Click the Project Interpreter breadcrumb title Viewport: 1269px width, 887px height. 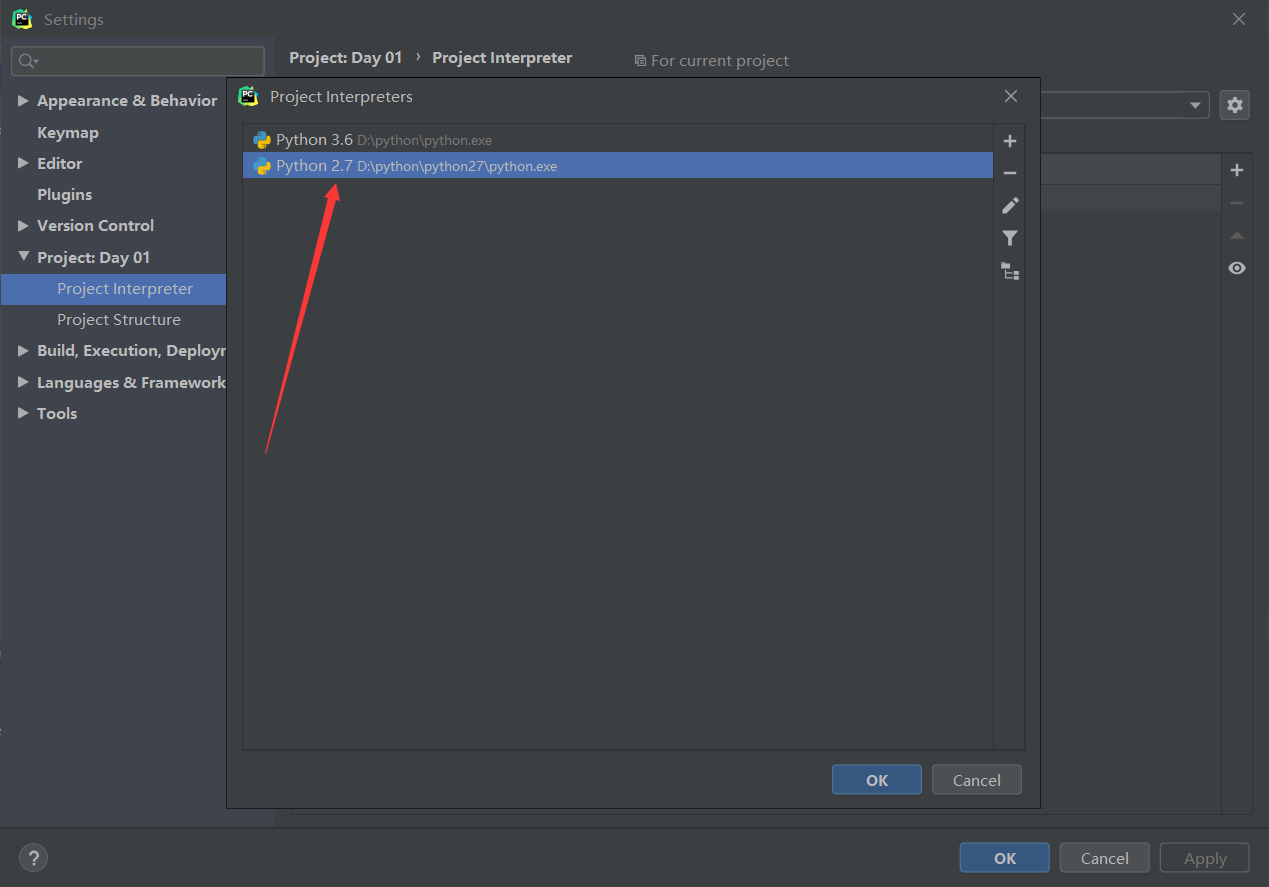502,58
